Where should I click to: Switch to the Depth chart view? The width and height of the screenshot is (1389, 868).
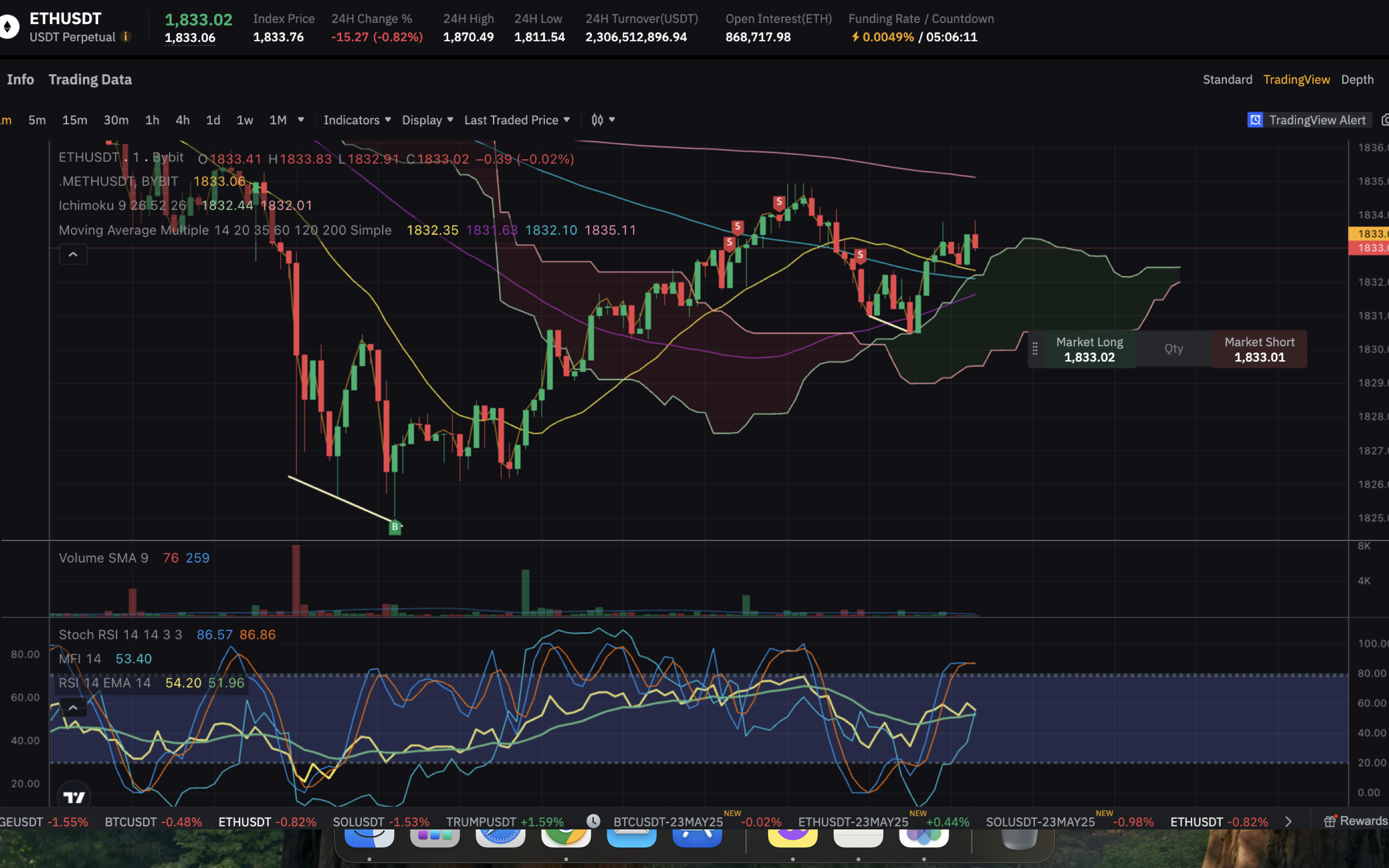tap(1357, 79)
